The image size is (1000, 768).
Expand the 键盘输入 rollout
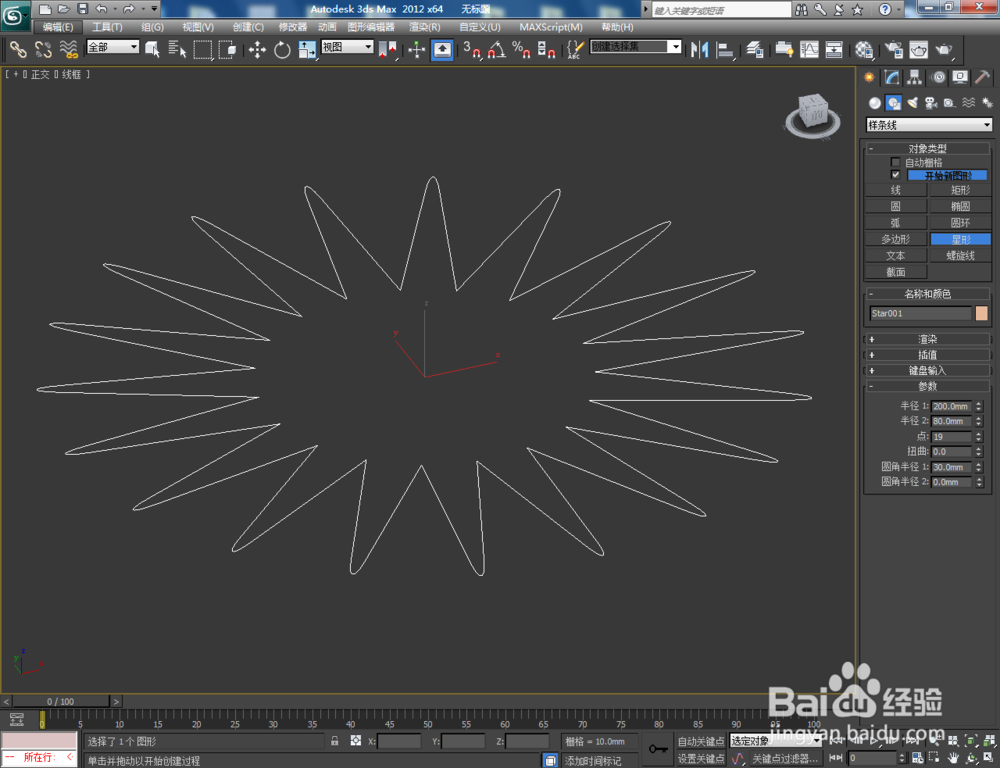tap(928, 370)
